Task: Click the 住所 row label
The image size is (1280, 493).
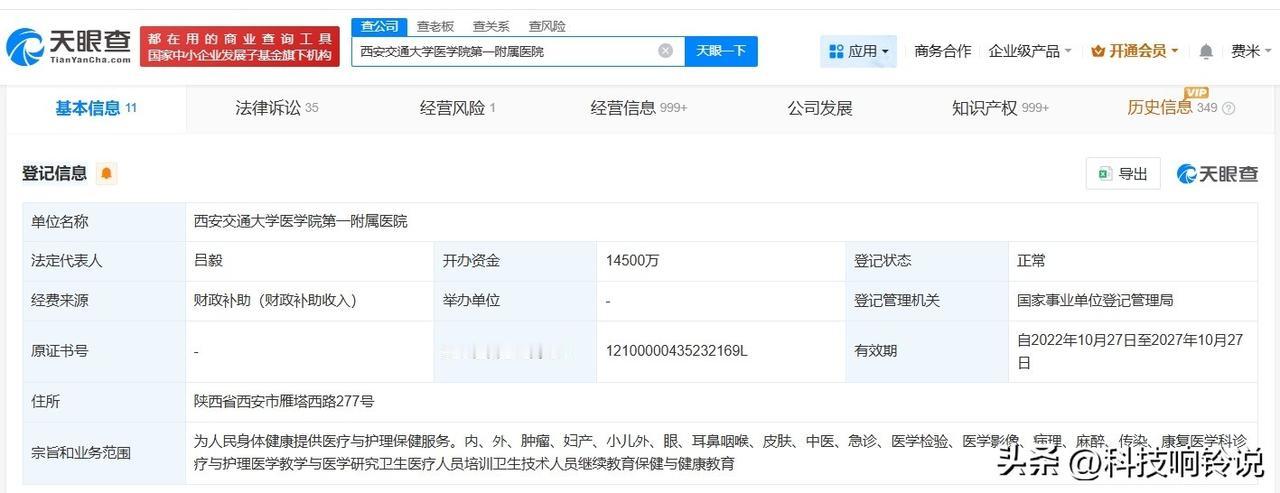Action: pos(46,401)
